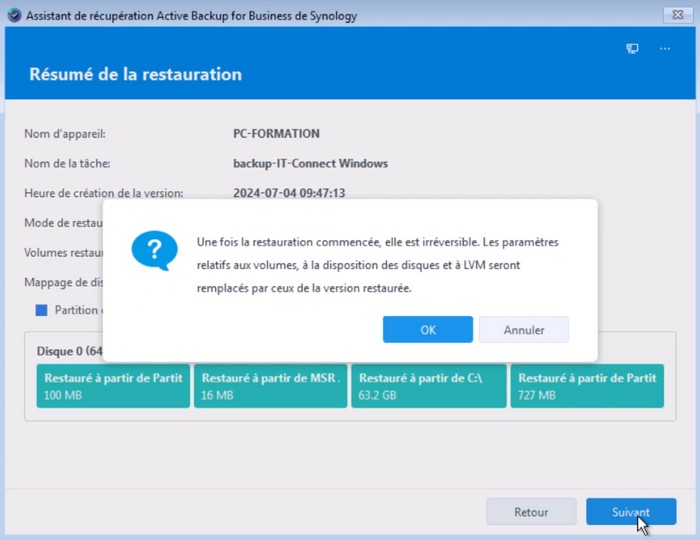Click the Résumé de la restauration heading
The width and height of the screenshot is (700, 540).
[135, 74]
